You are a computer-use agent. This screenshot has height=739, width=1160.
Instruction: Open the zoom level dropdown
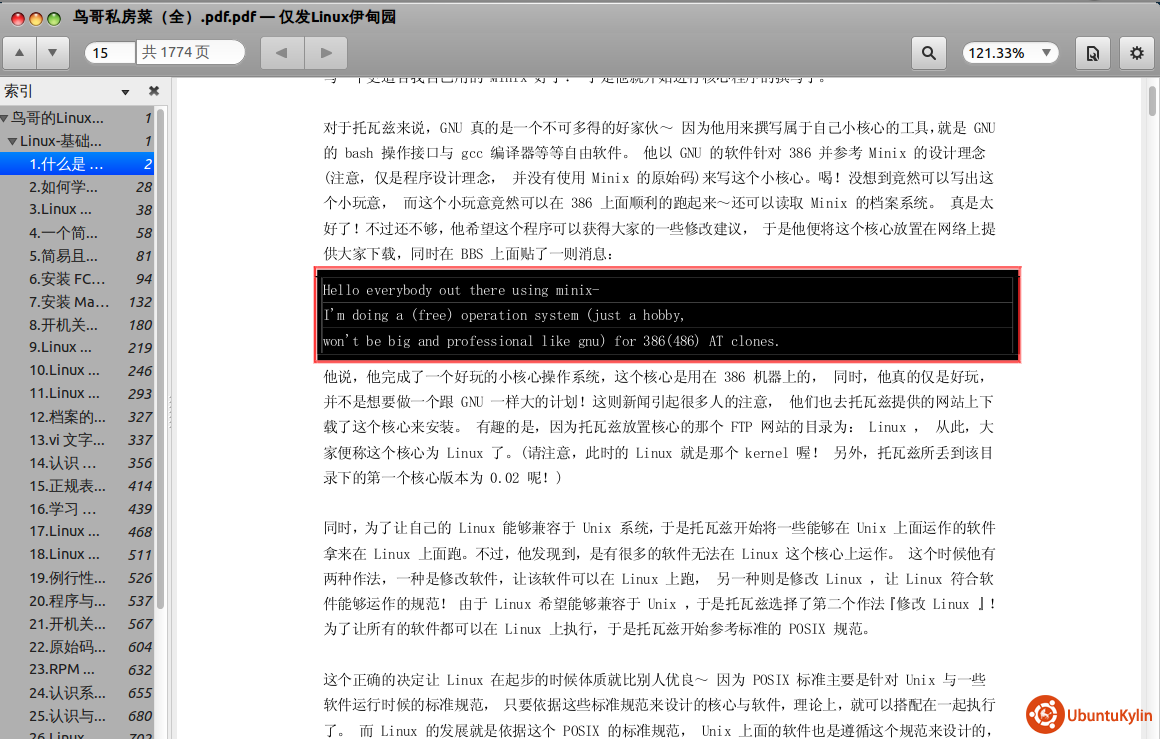(x=1010, y=53)
